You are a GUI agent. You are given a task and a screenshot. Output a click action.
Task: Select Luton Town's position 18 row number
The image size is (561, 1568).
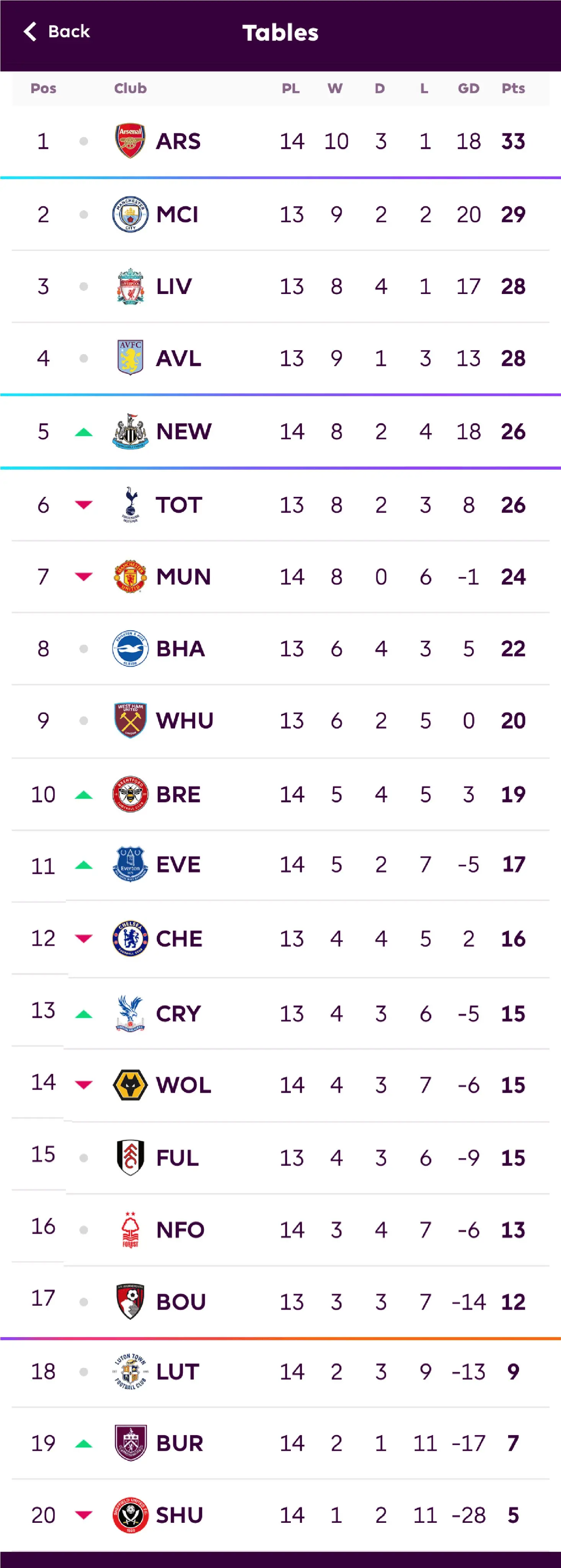pos(43,1371)
